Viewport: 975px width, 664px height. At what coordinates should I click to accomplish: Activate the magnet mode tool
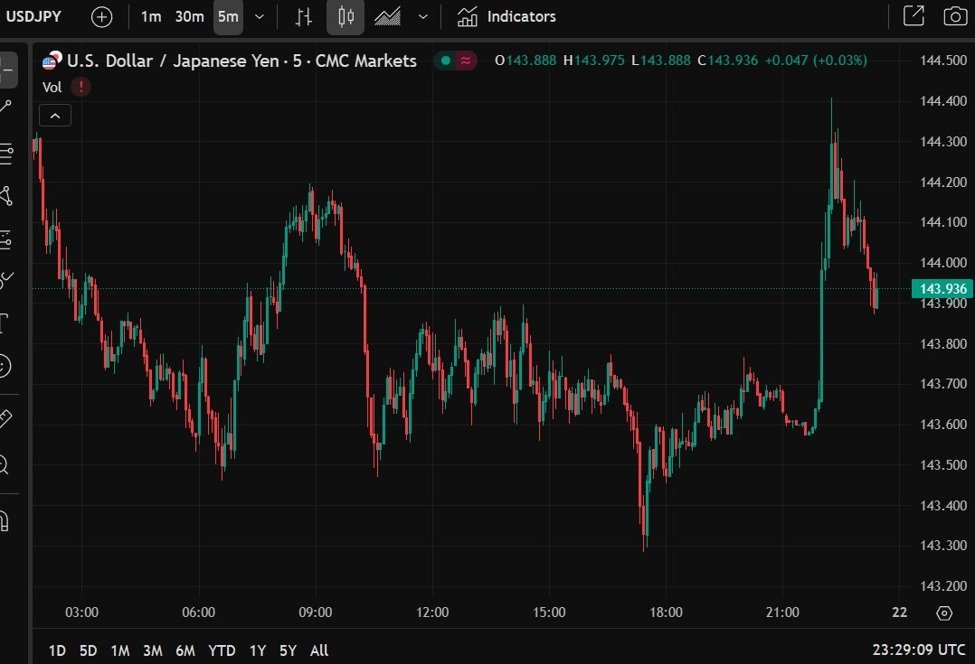5,520
